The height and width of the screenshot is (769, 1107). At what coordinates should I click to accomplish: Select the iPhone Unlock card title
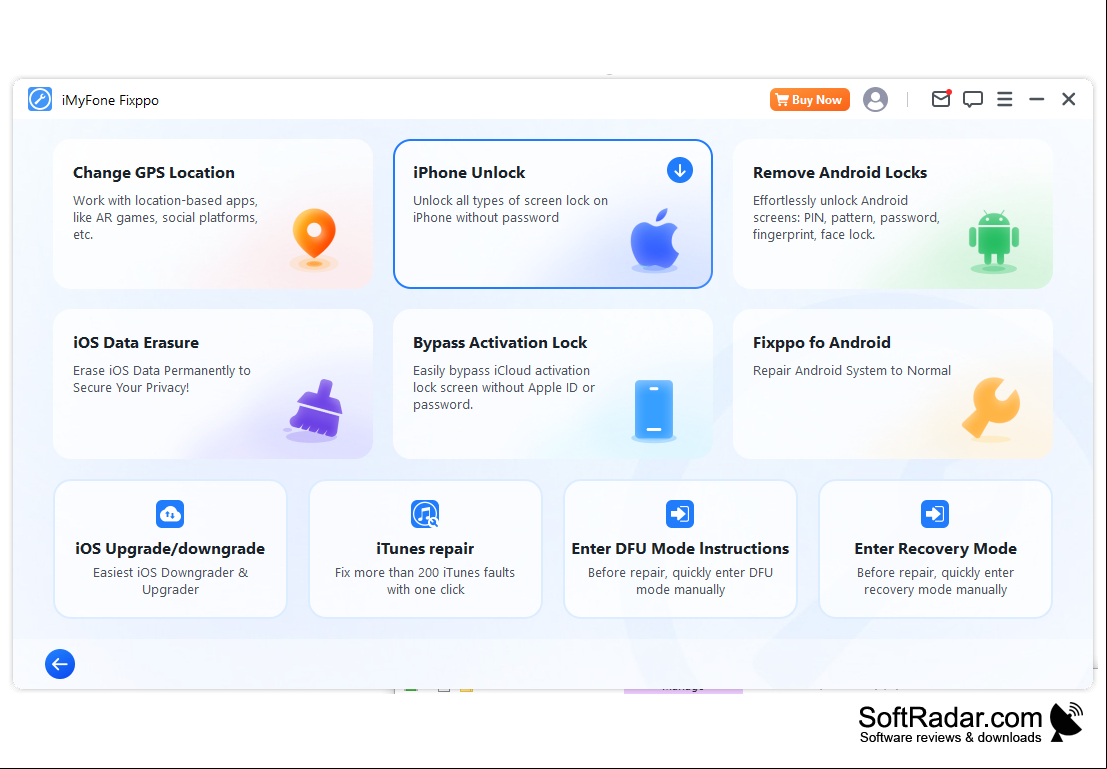[469, 172]
